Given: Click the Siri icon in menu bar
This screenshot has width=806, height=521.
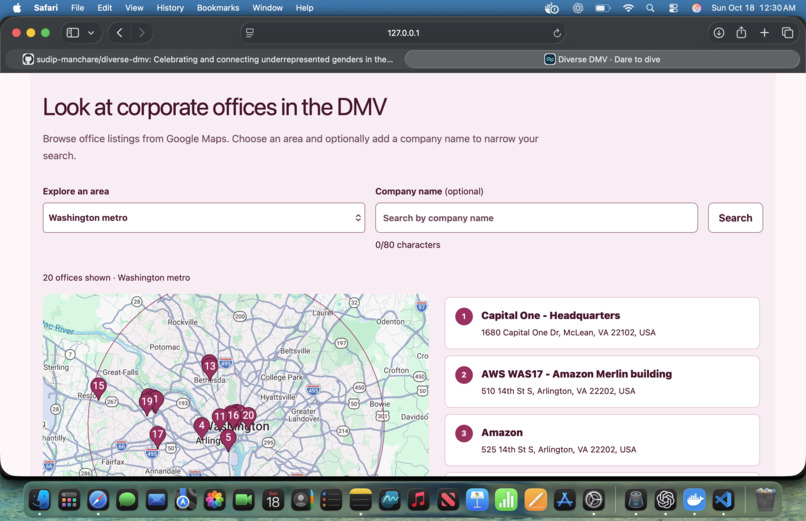Looking at the screenshot, I should tap(696, 8).
